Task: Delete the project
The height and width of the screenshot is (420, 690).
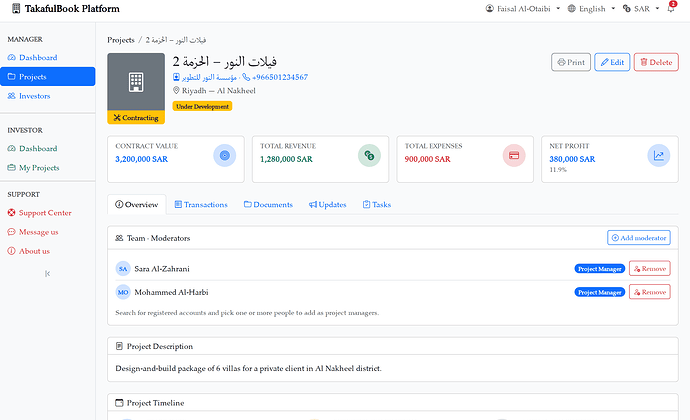Action: [x=656, y=62]
